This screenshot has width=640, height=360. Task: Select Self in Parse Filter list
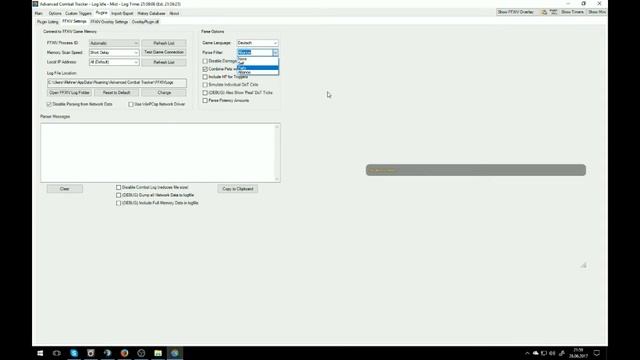[258, 63]
